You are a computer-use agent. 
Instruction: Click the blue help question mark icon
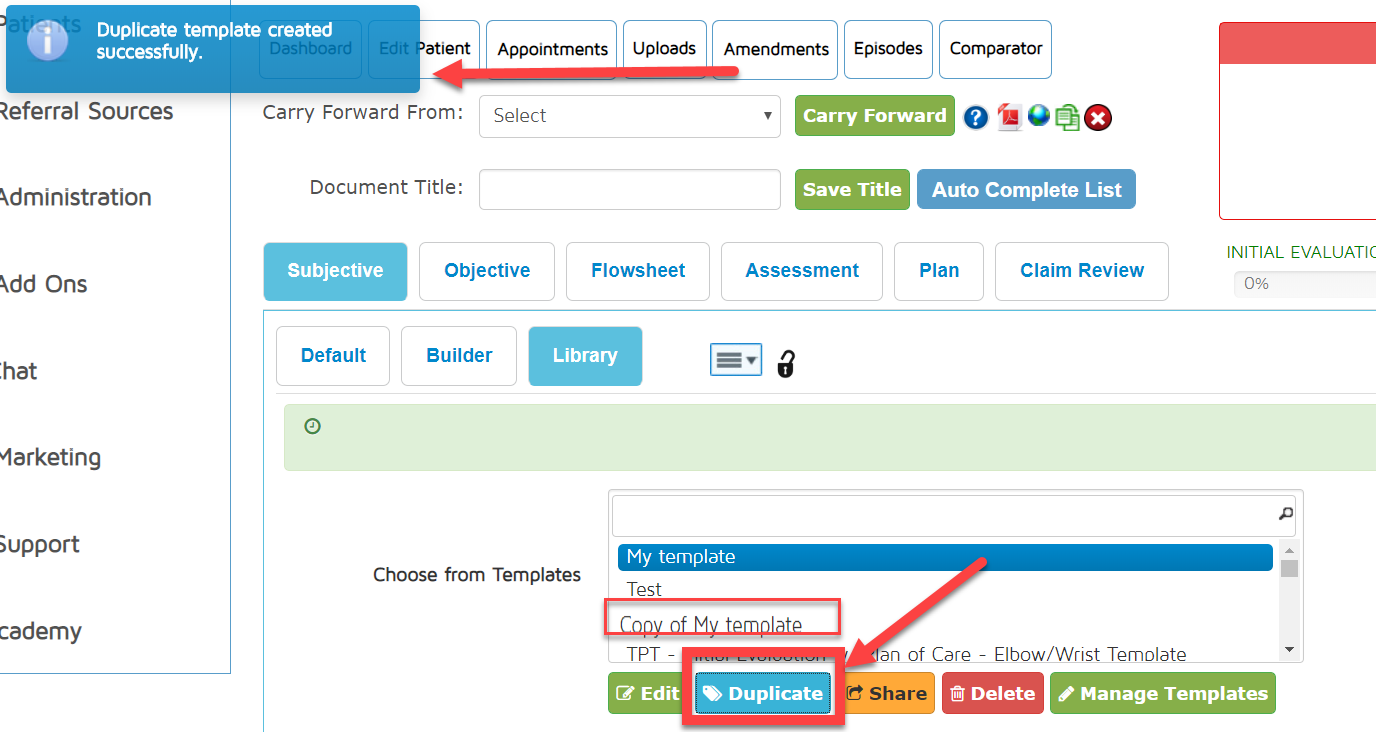[x=976, y=118]
